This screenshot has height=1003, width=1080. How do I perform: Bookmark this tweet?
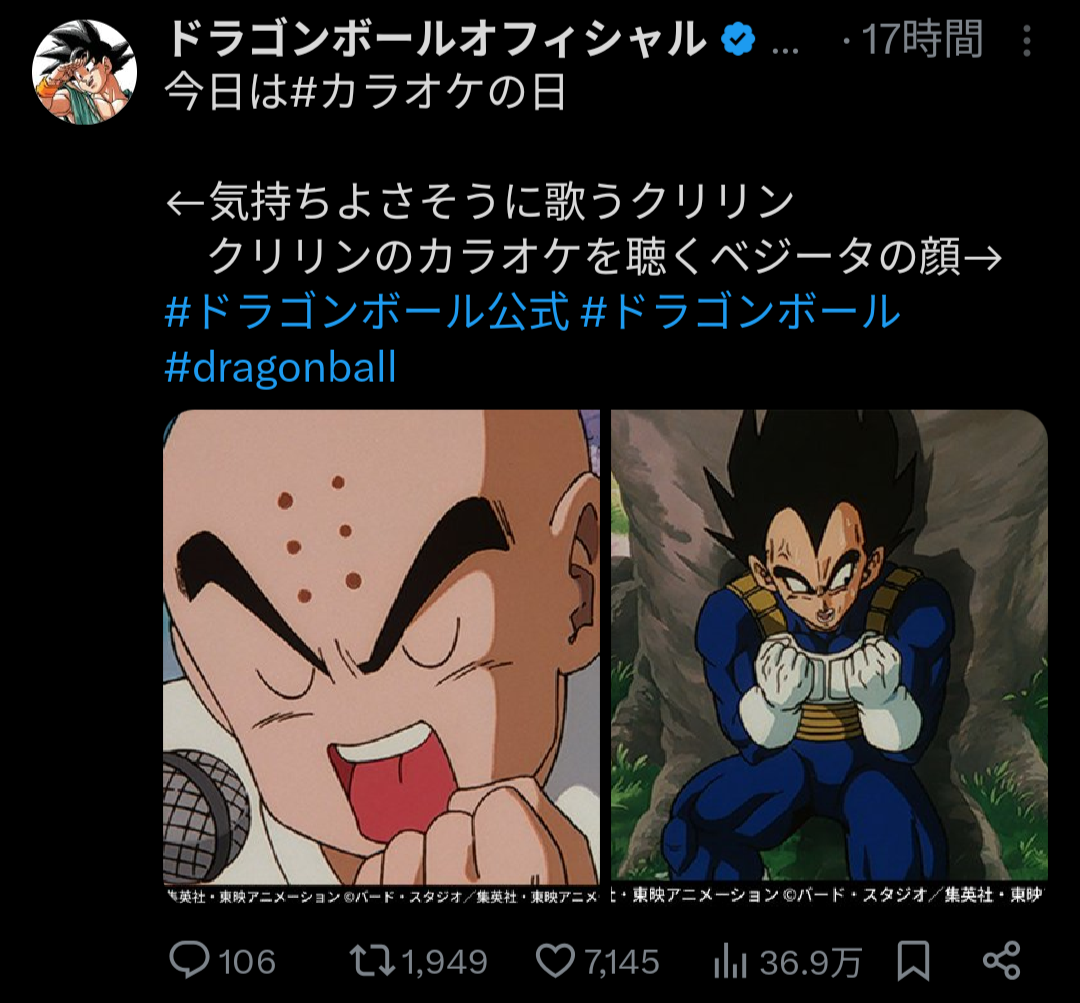click(x=912, y=962)
